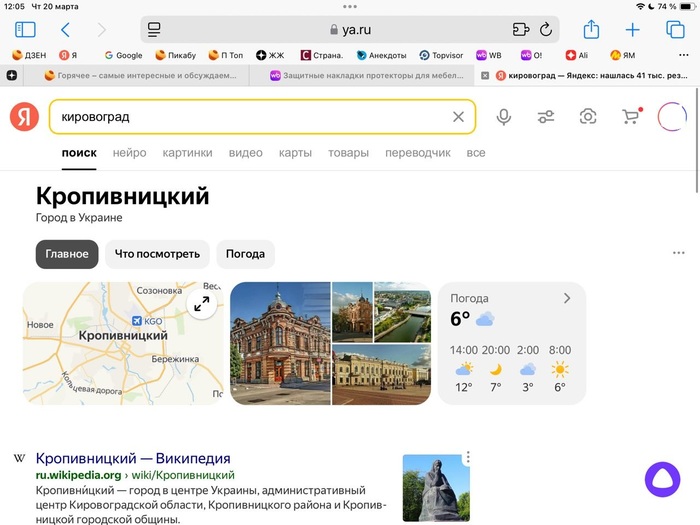Image resolution: width=700 pixels, height=525 pixels.
Task: Open the city card more options menu
Action: [679, 254]
